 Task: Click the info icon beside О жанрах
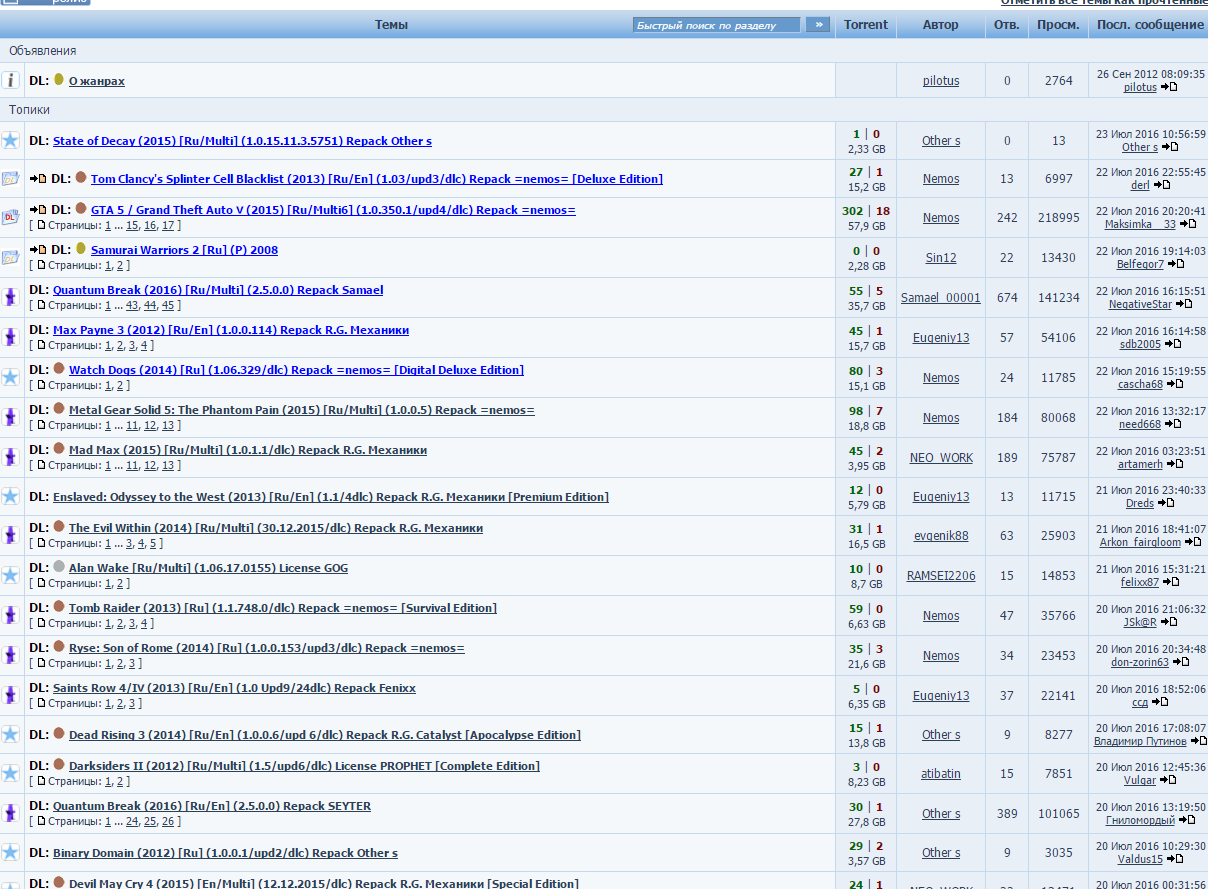coord(10,80)
